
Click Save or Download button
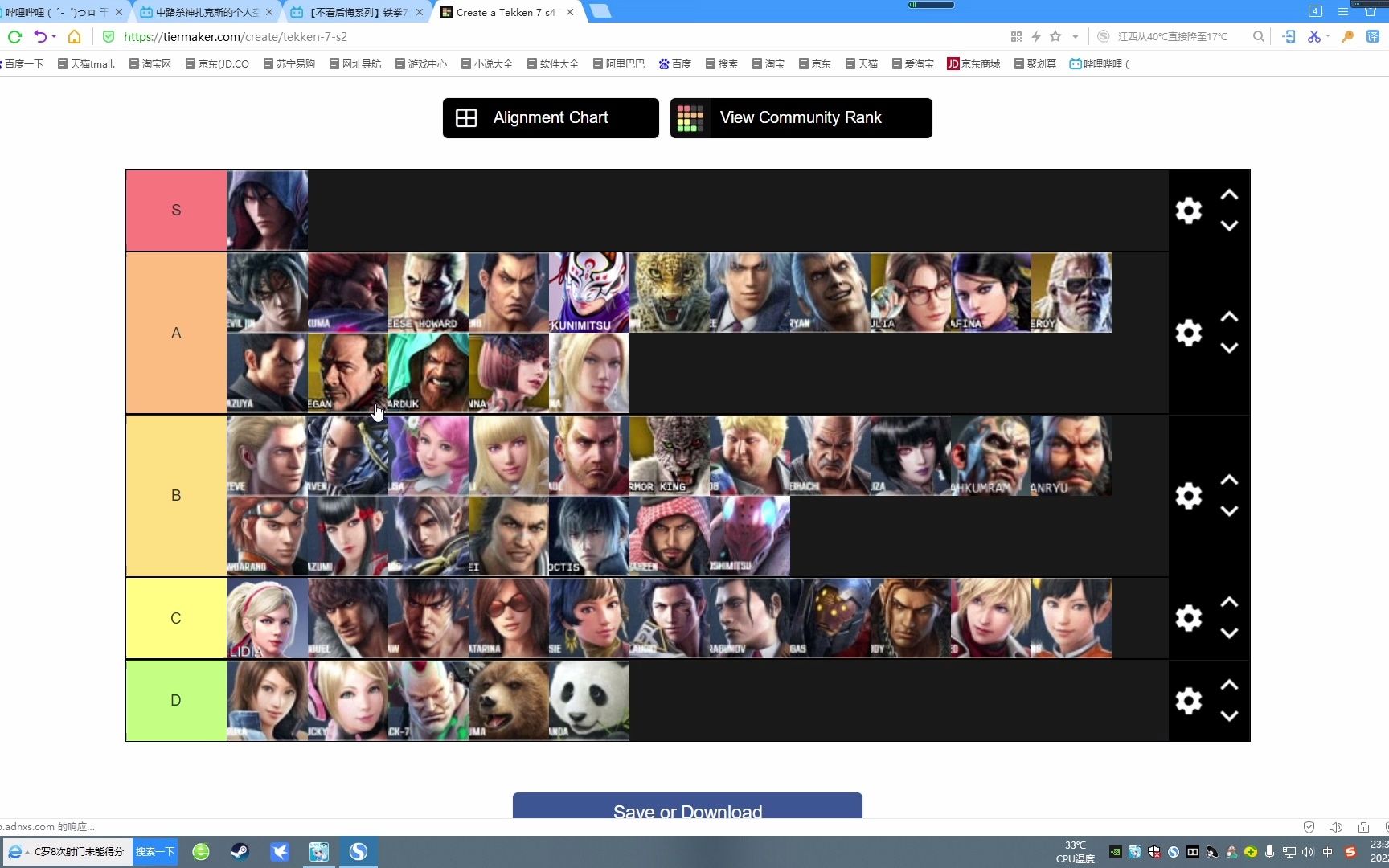click(x=687, y=806)
